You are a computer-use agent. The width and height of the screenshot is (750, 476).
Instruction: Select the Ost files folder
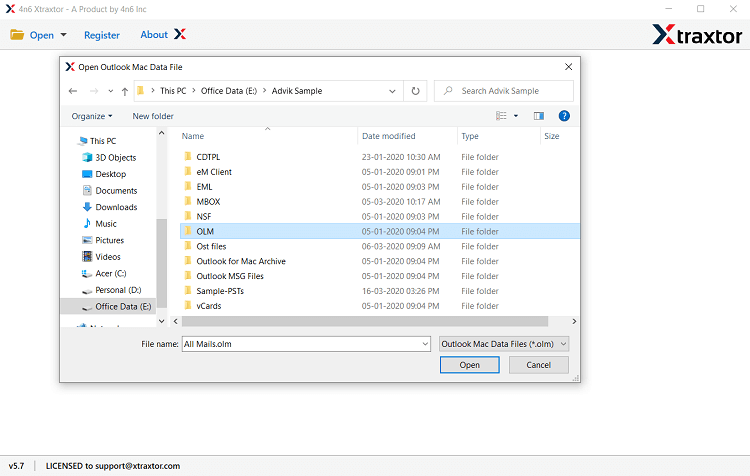click(211, 246)
